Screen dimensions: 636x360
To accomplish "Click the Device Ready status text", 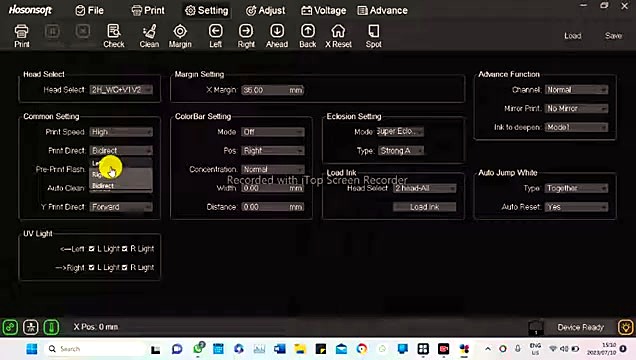I will (x=580, y=327).
